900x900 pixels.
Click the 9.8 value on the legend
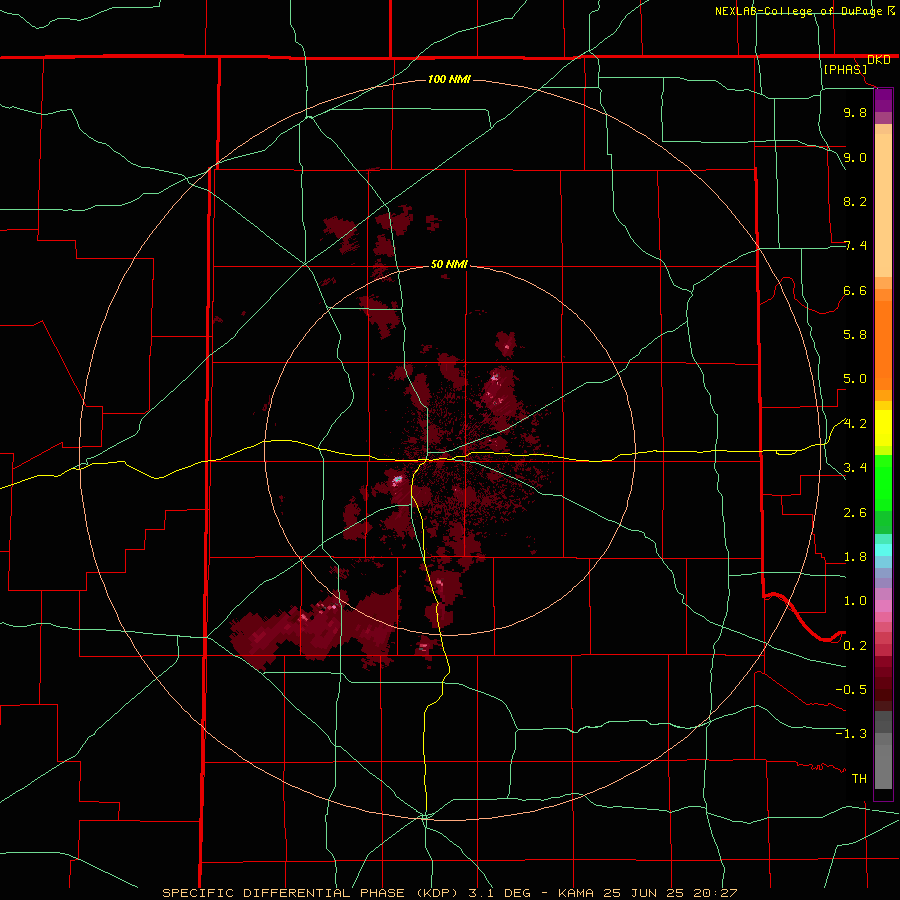coord(855,112)
